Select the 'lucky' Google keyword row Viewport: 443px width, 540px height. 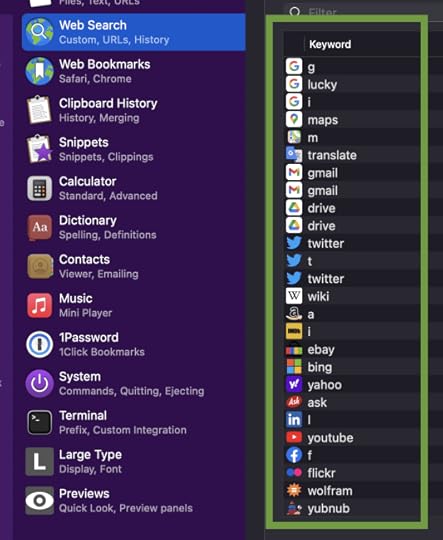pos(352,84)
